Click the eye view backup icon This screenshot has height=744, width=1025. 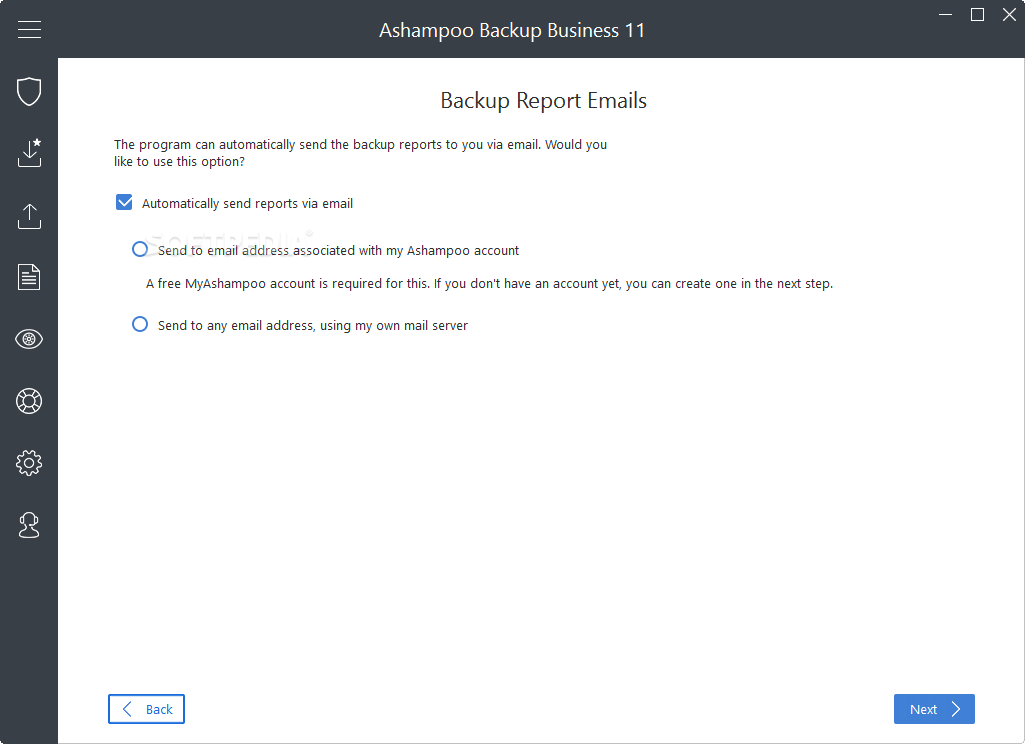tap(29, 339)
